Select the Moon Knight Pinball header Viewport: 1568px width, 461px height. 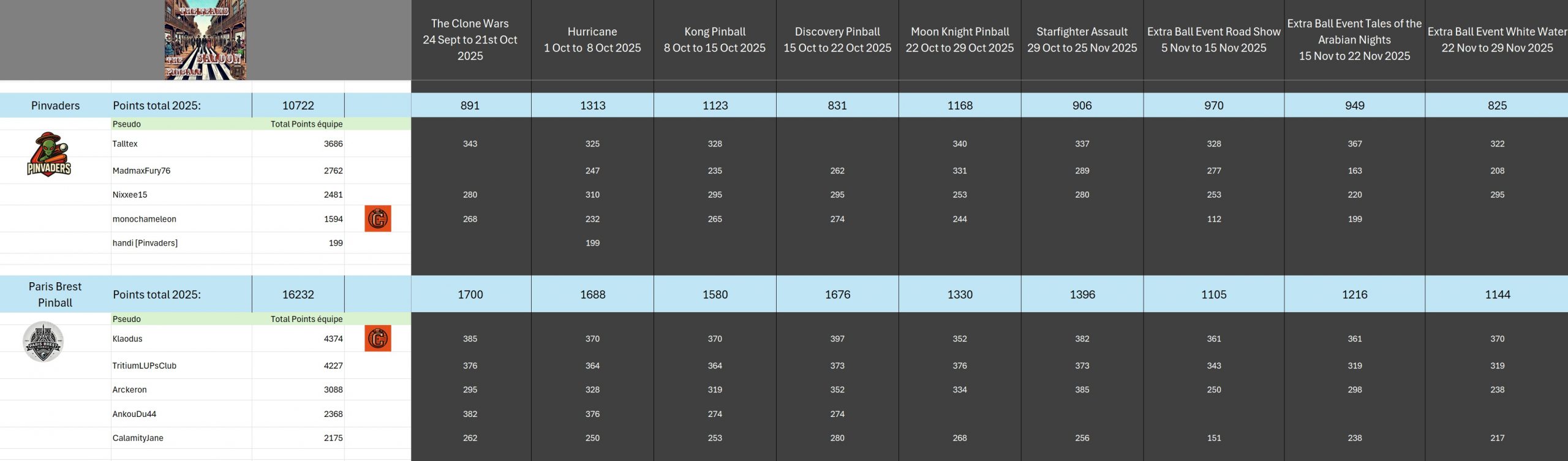point(960,40)
